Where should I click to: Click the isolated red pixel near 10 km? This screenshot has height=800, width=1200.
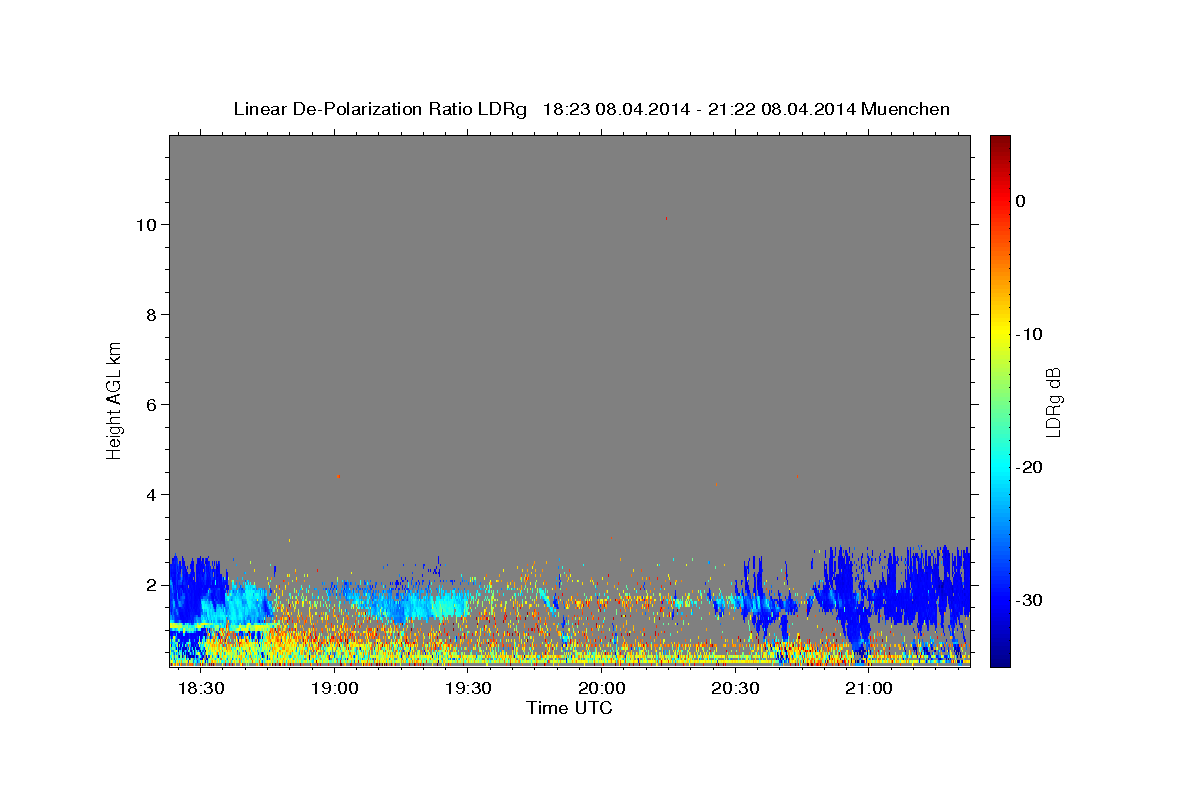click(x=666, y=217)
